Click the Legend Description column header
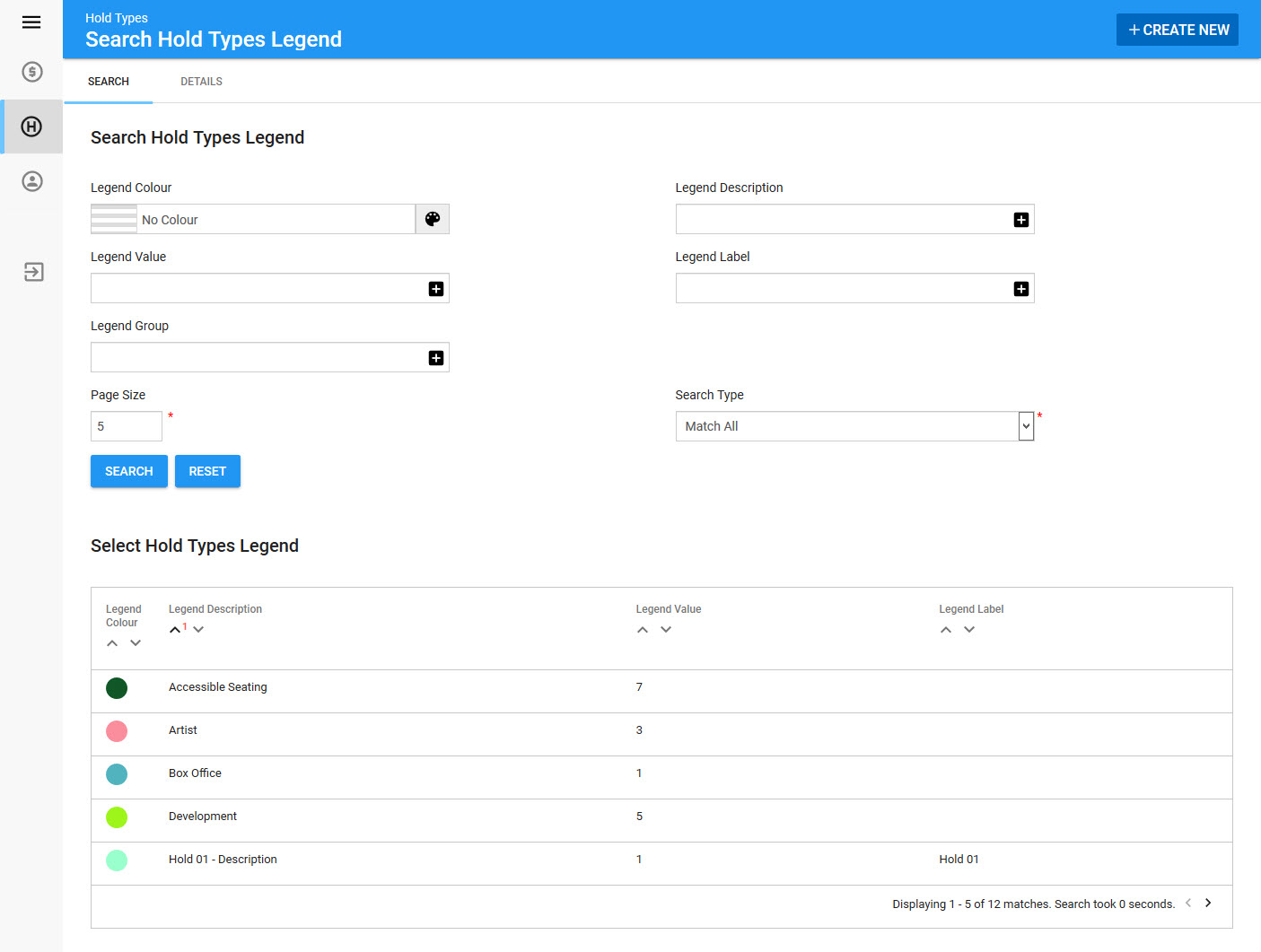Viewport: 1261px width, 952px height. tap(215, 609)
